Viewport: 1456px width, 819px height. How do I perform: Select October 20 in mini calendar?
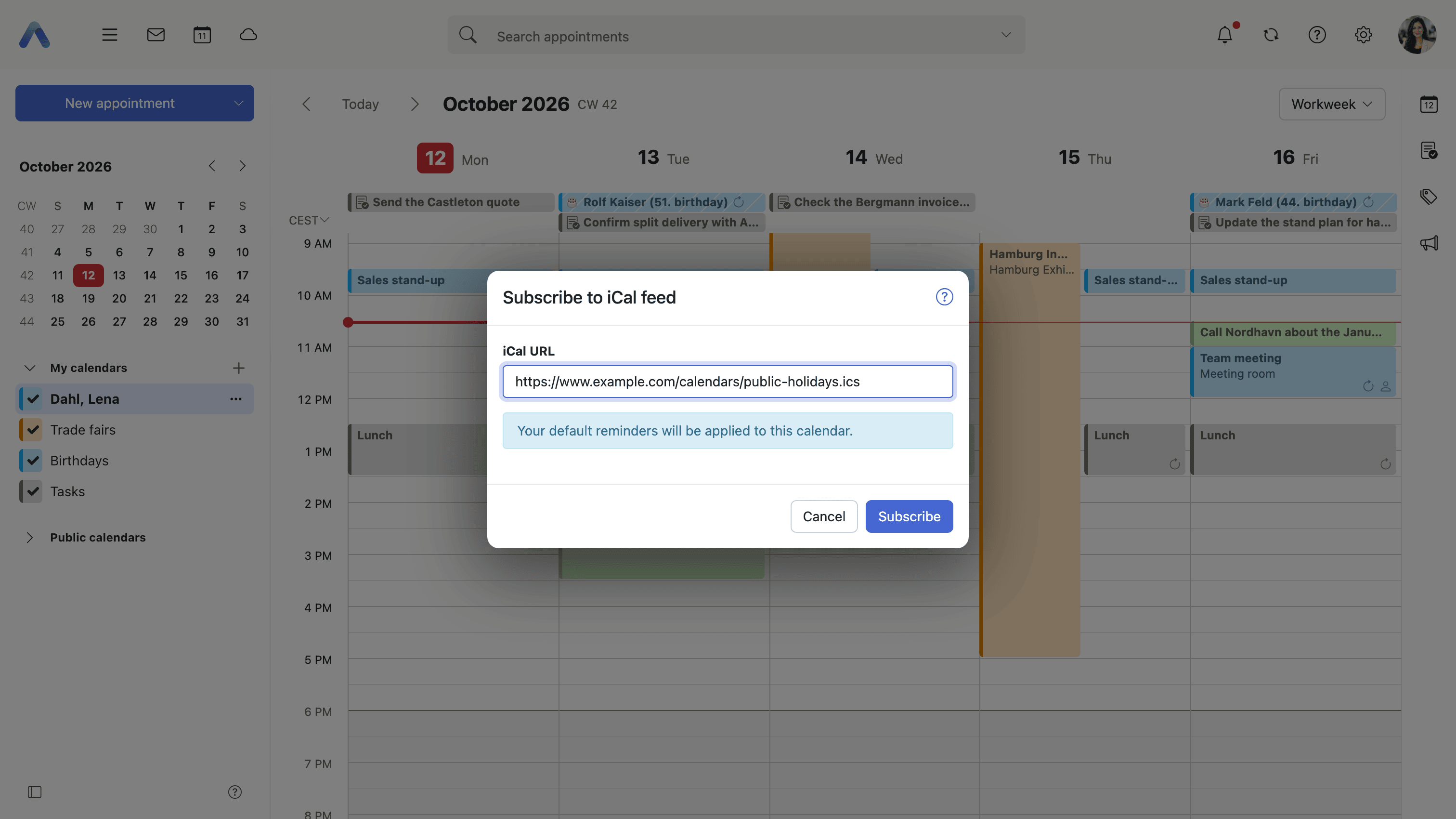point(119,299)
